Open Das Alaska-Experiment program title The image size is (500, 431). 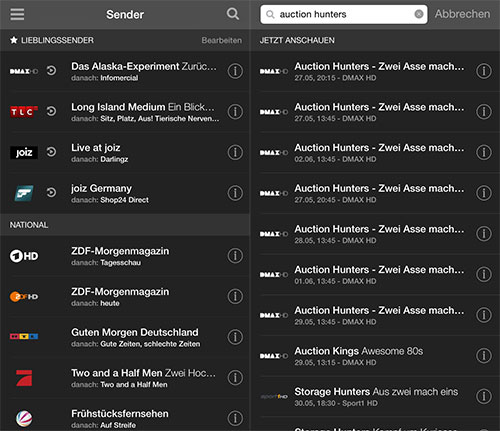144,66
